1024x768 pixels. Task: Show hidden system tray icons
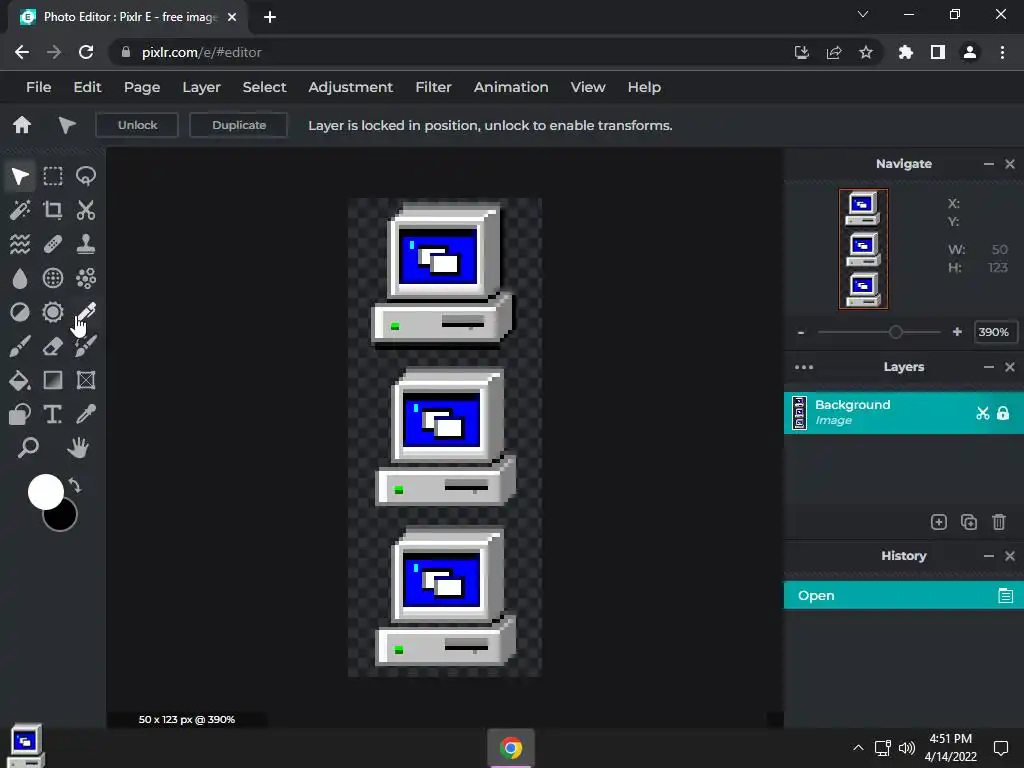[x=859, y=748]
